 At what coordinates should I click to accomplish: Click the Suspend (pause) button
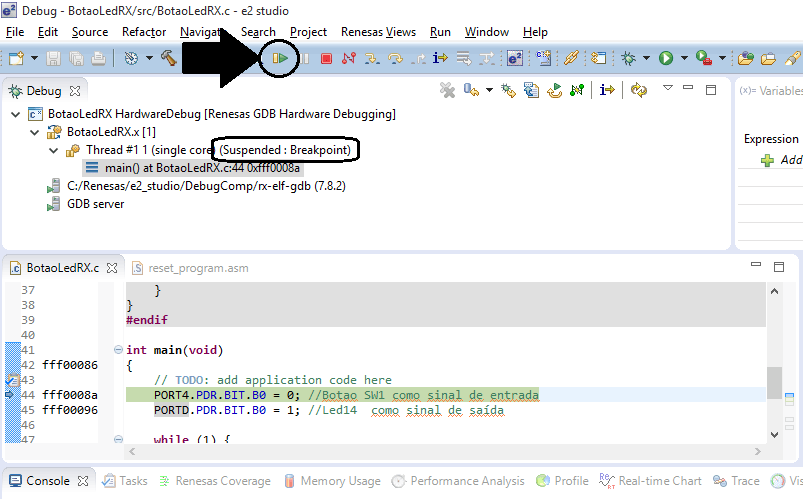click(x=305, y=58)
